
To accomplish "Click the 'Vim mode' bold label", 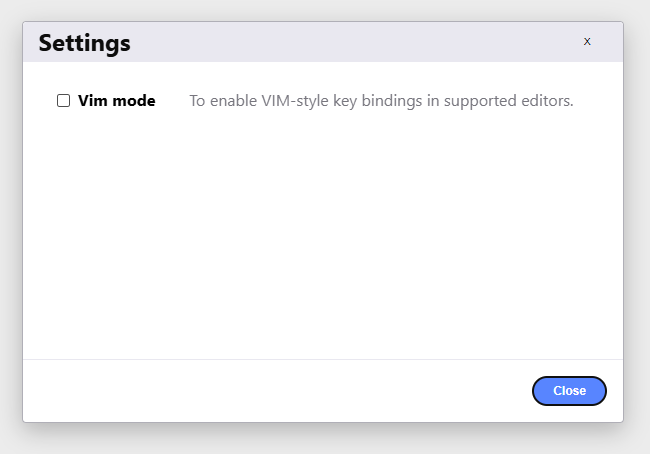I will pos(116,101).
